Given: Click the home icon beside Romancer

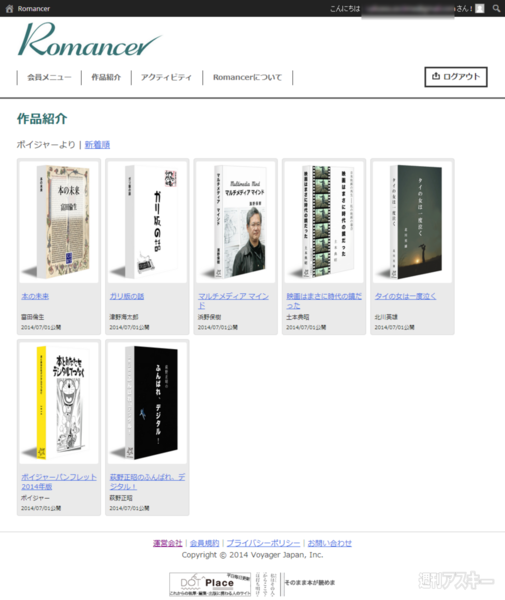Looking at the screenshot, I should pyautogui.click(x=10, y=8).
